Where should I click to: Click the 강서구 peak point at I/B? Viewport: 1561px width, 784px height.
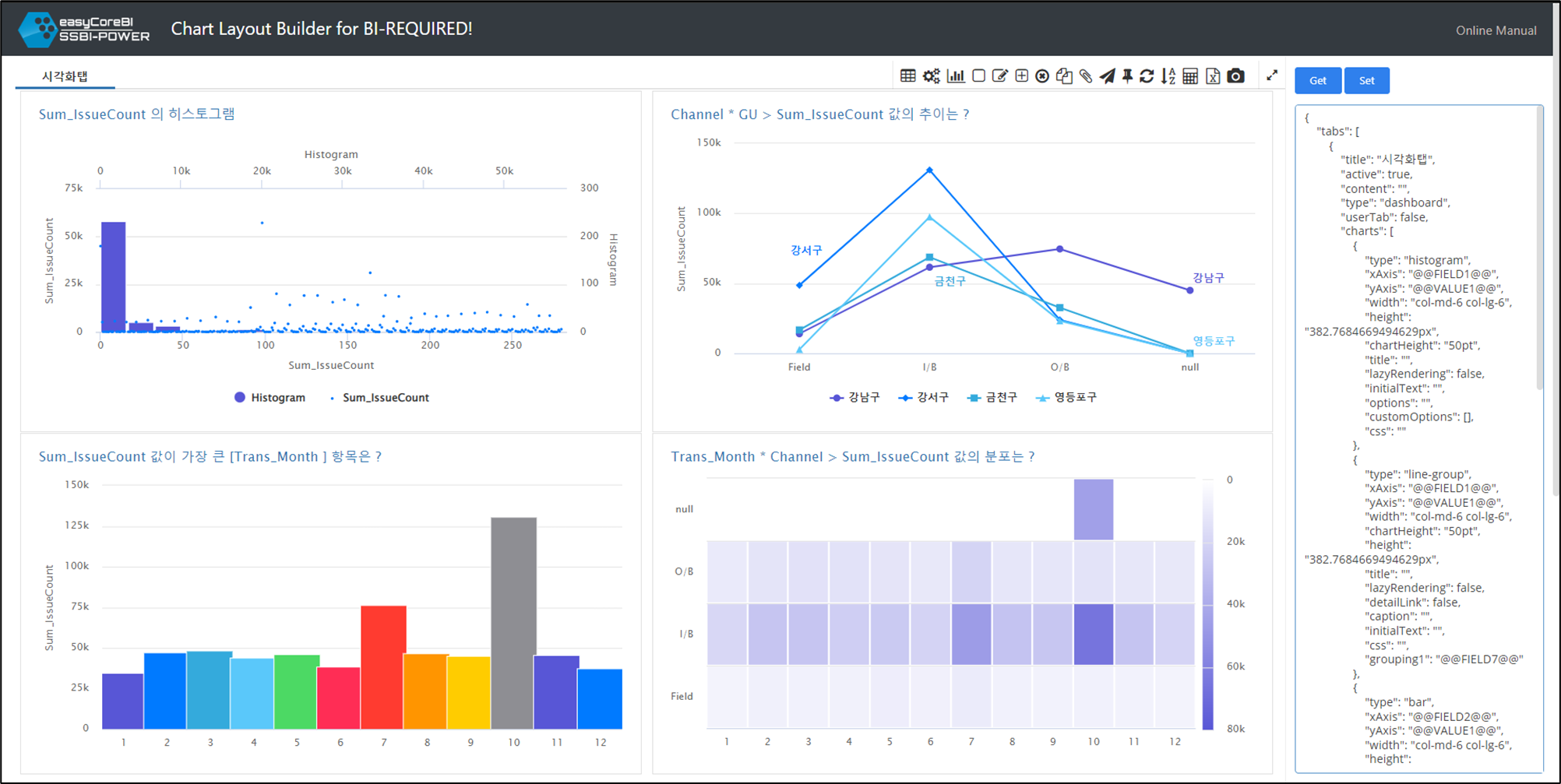click(x=929, y=170)
